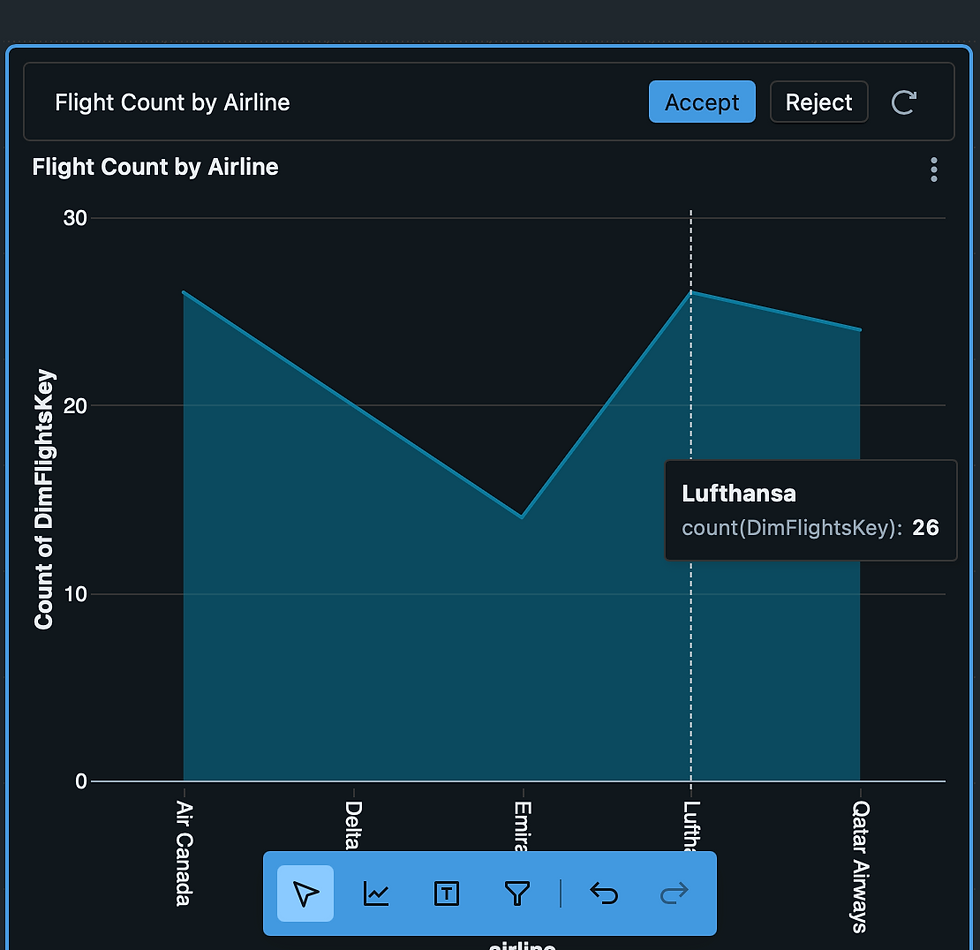
Task: Click the Lufthansa tooltip box
Action: click(810, 510)
